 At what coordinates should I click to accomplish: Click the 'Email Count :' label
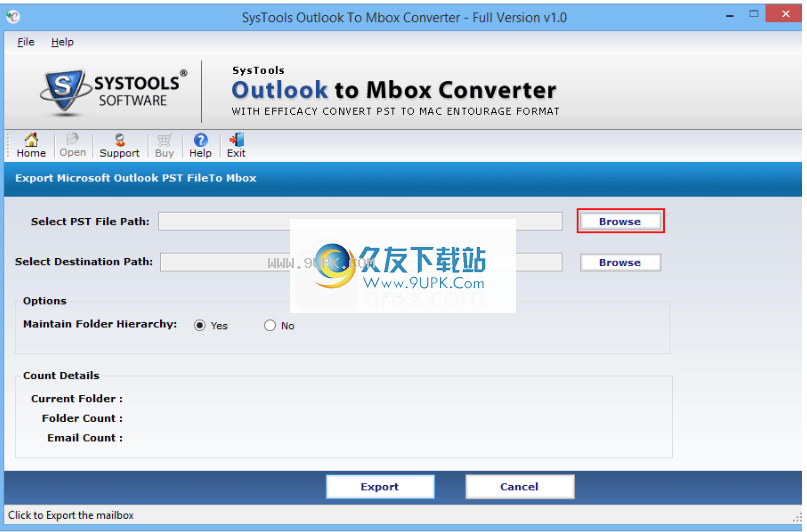(85, 438)
